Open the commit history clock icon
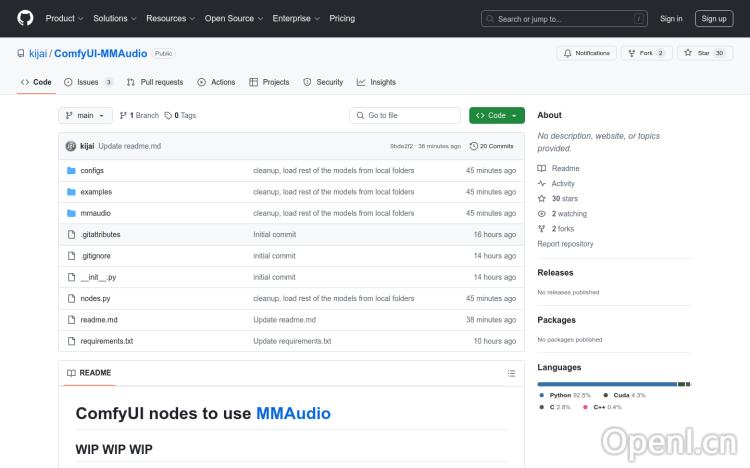Viewport: 750px width, 468px height. (x=474, y=146)
